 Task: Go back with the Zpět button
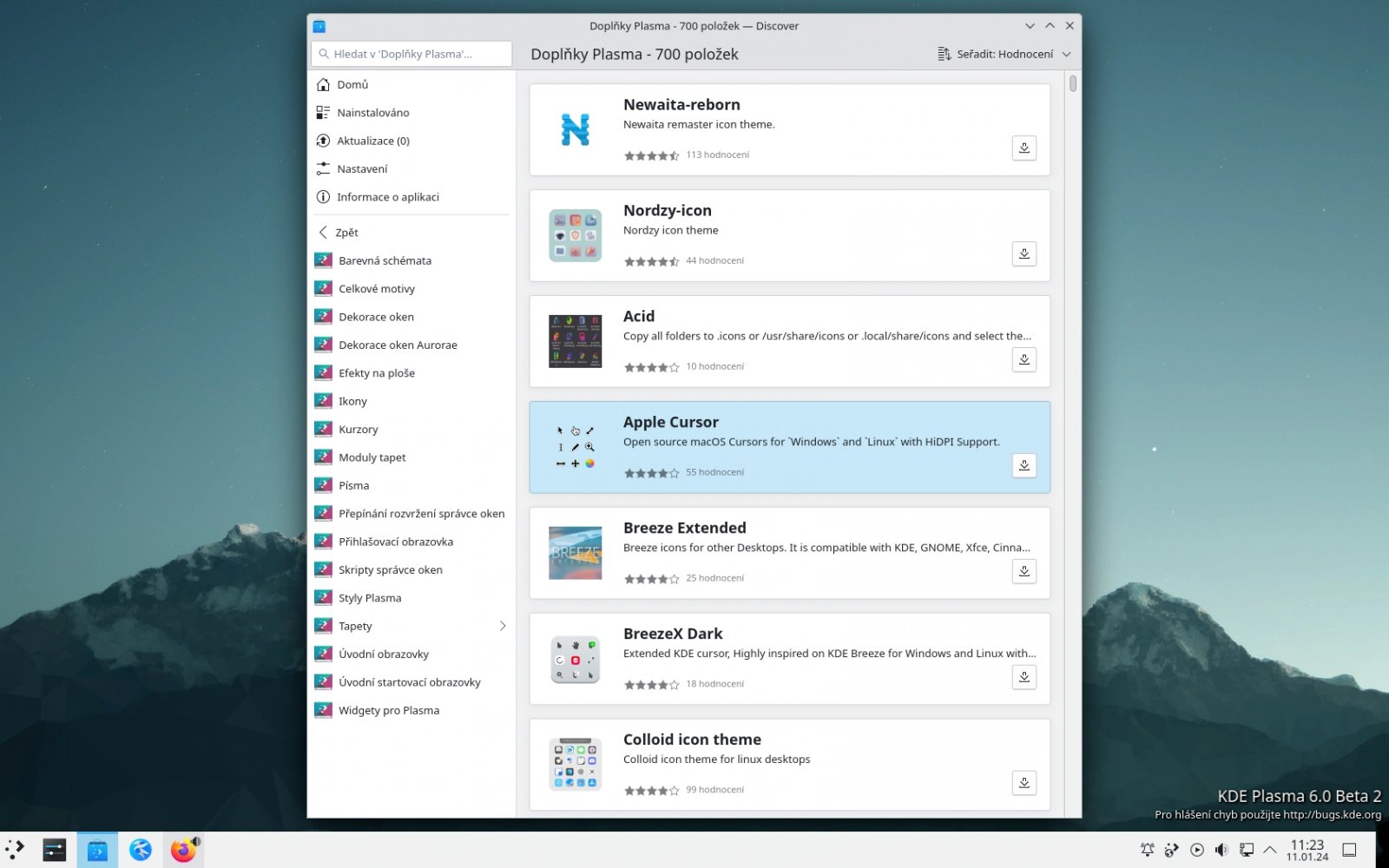pos(411,233)
